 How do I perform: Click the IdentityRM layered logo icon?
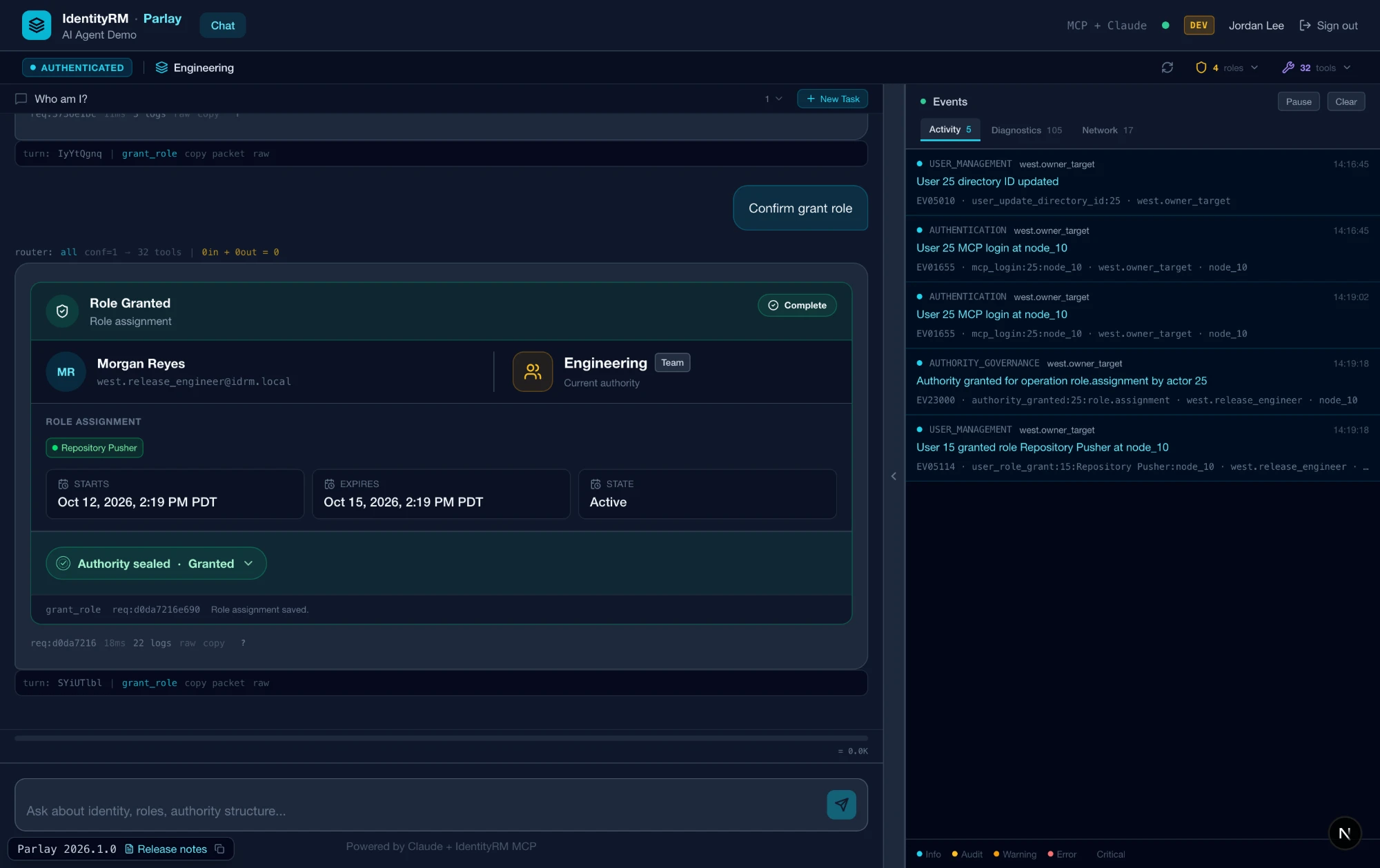[x=37, y=26]
